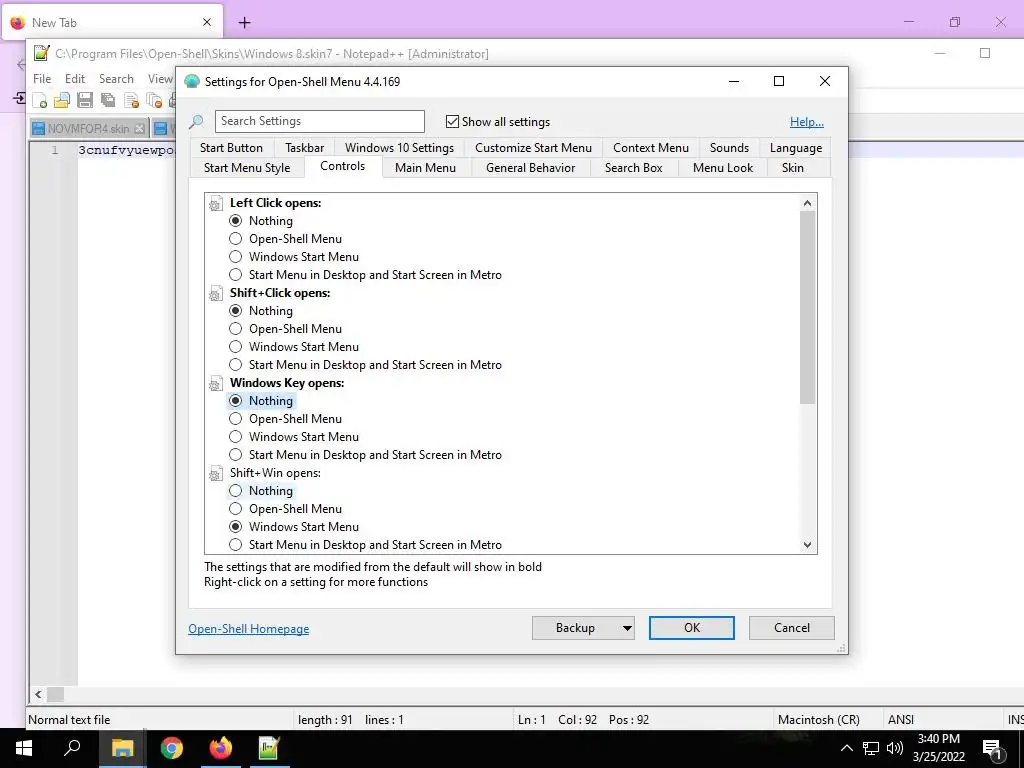Open Notepad++ Search menu

coord(116,79)
